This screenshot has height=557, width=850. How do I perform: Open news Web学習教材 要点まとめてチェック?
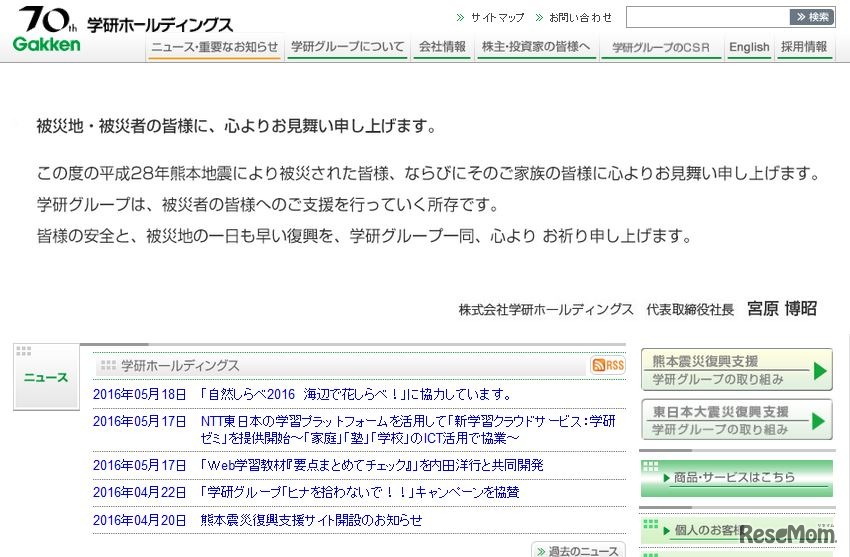(x=372, y=465)
